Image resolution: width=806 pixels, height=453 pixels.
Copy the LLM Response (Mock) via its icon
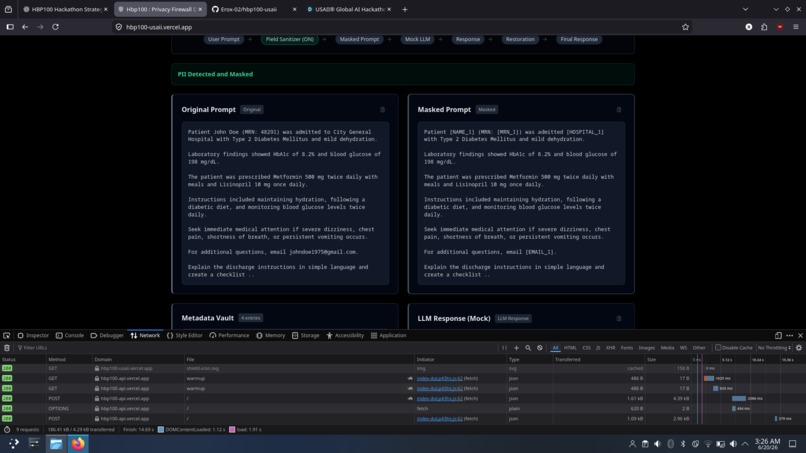click(x=619, y=318)
